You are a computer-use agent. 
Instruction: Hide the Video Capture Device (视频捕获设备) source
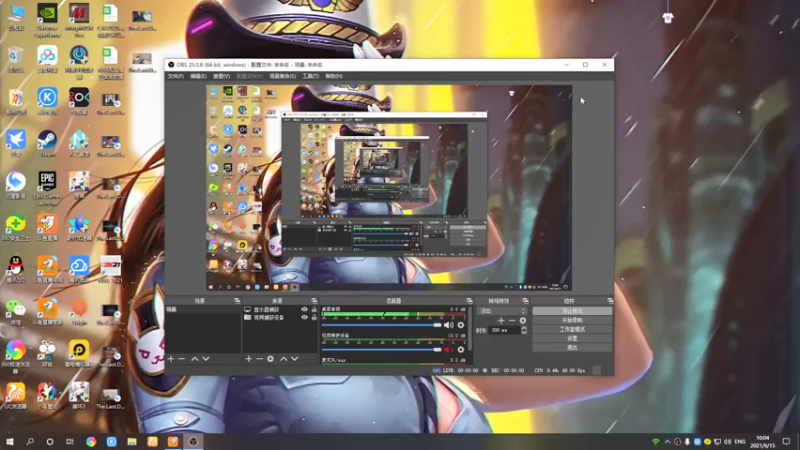[x=304, y=317]
